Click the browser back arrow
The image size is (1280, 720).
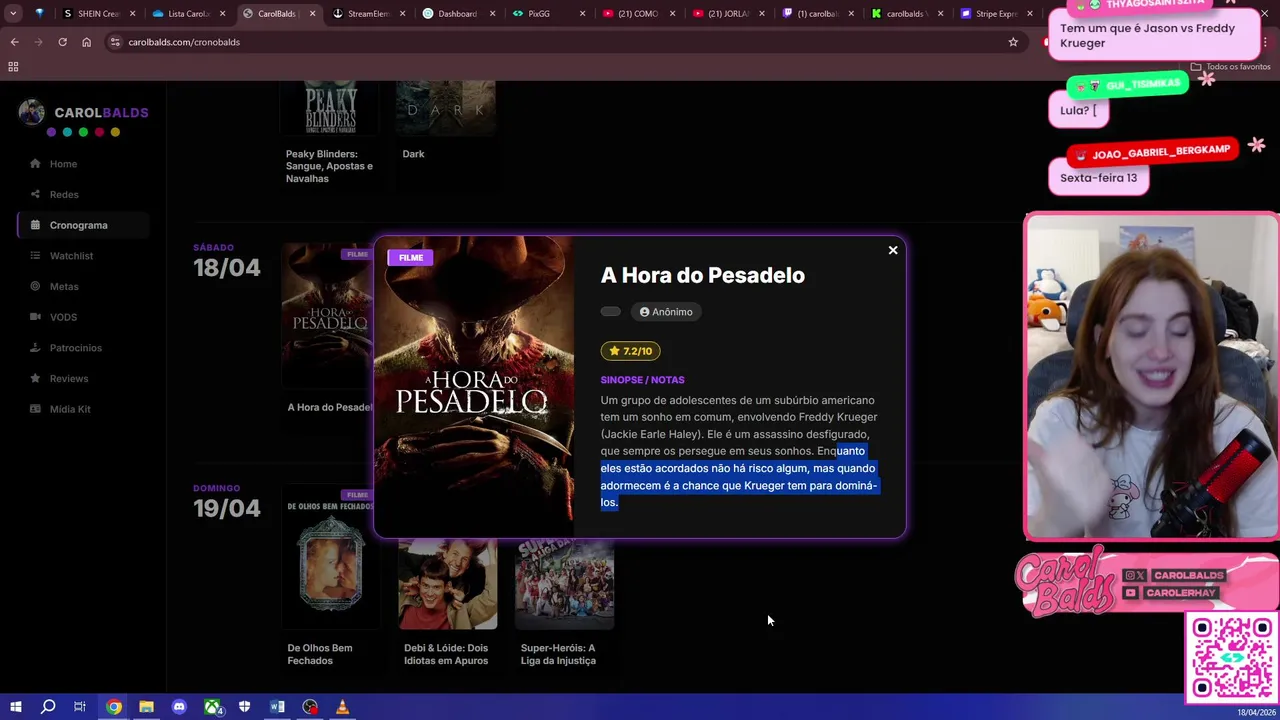point(14,42)
